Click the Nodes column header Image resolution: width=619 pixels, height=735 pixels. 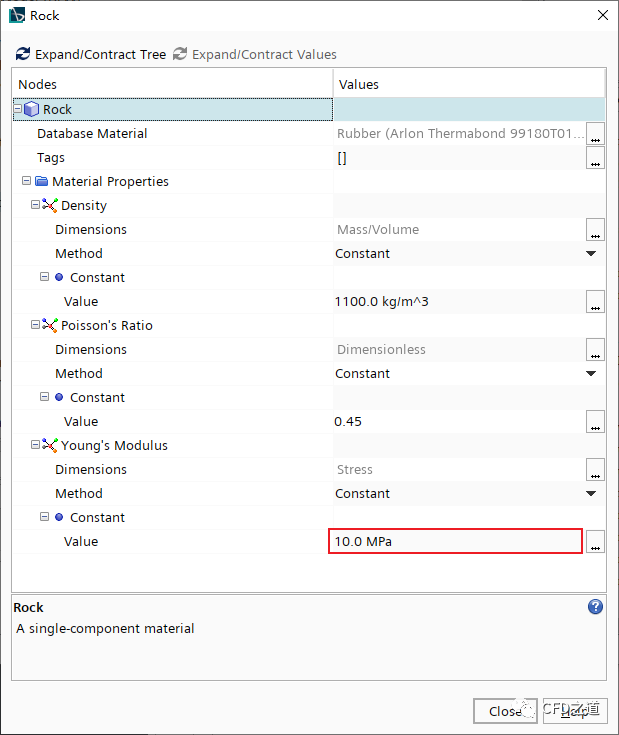tap(172, 84)
